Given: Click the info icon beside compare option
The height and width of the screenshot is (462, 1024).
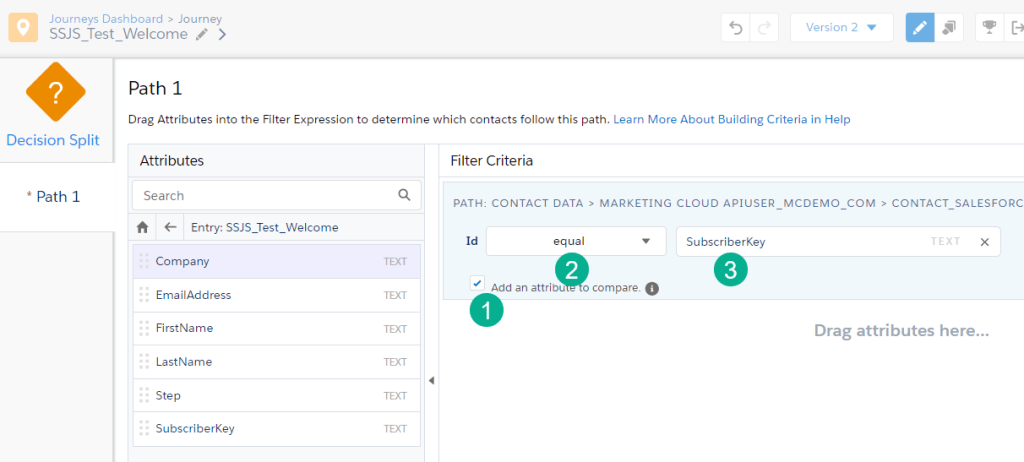Looking at the screenshot, I should pyautogui.click(x=652, y=289).
